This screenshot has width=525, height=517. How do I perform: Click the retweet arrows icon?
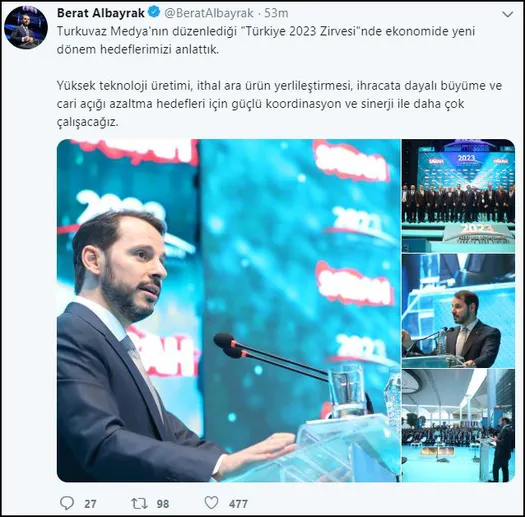[x=139, y=503]
